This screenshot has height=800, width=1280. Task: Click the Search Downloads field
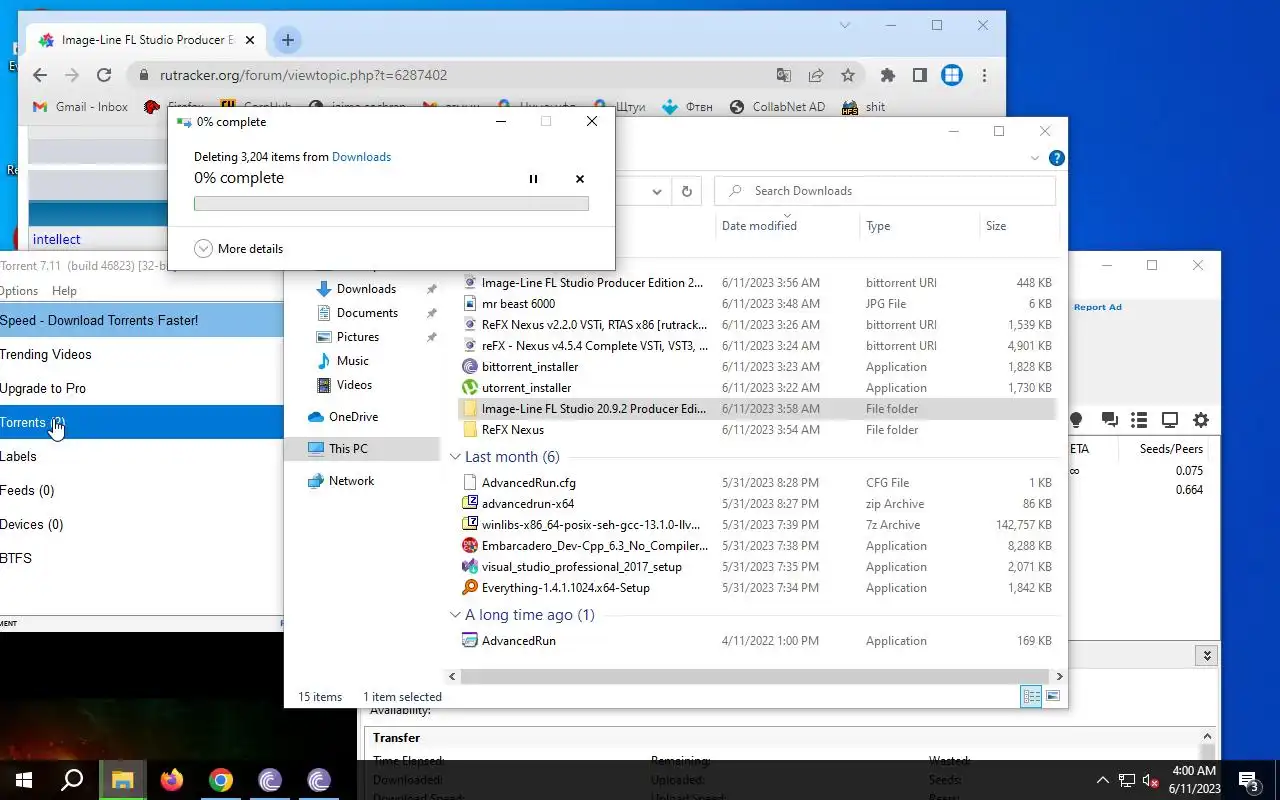pos(885,191)
